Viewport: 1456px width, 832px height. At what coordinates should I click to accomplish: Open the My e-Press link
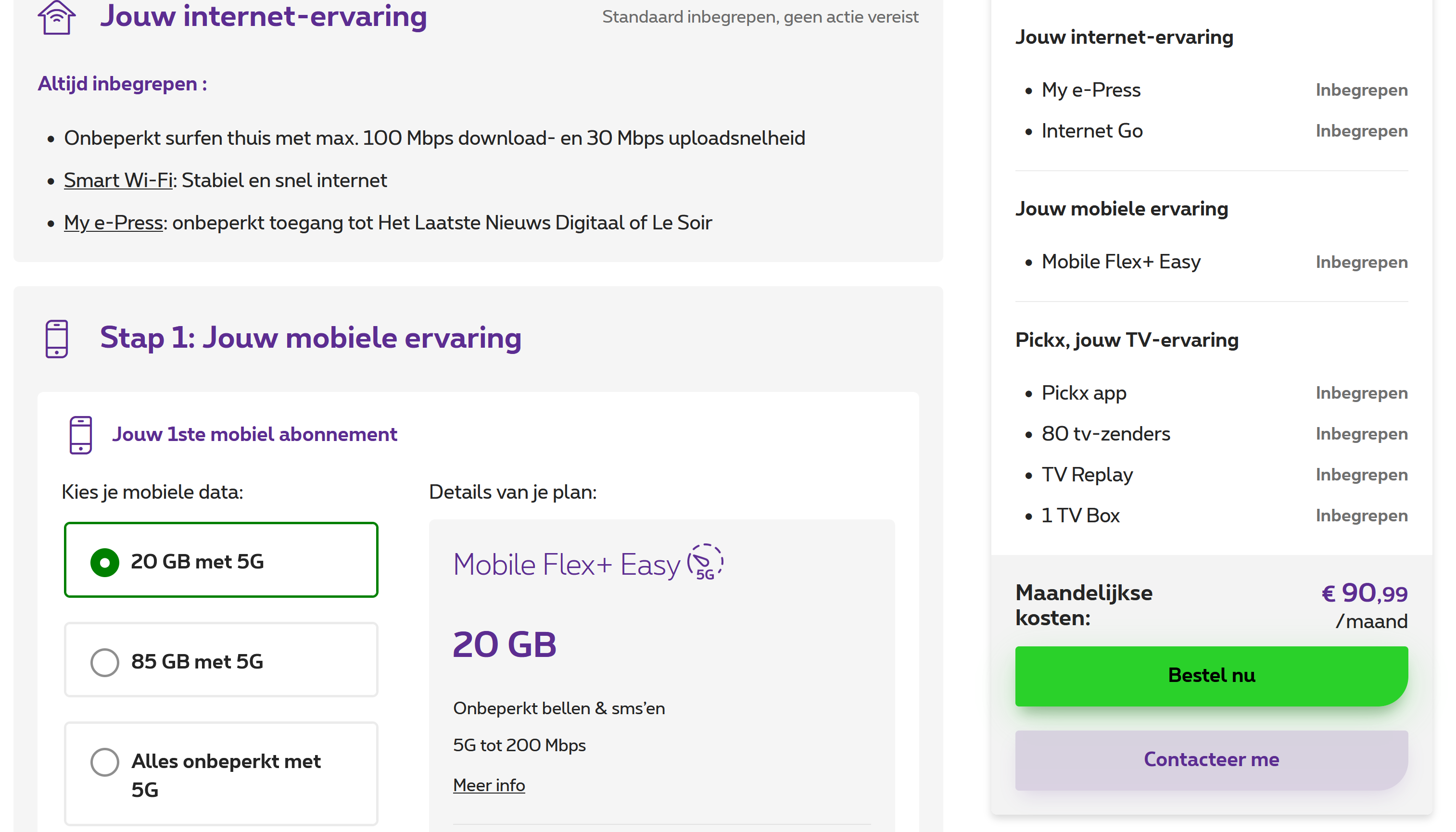pyautogui.click(x=114, y=223)
